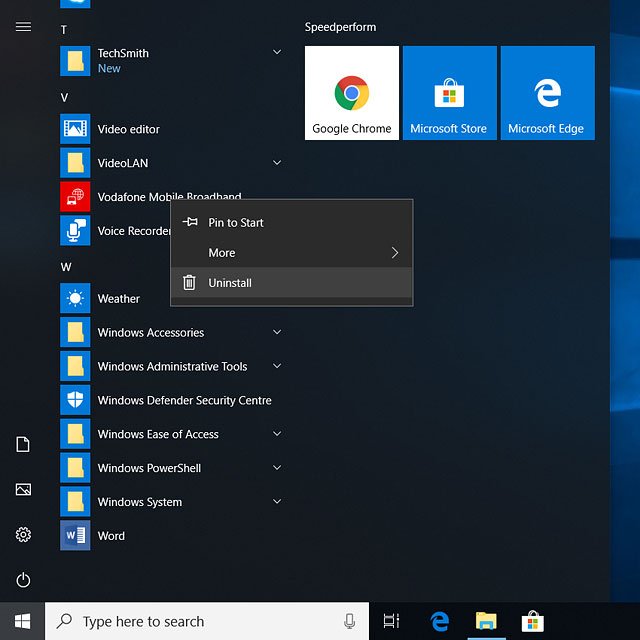640x640 pixels.
Task: Open the VideoLAN folder icon
Action: [75, 163]
